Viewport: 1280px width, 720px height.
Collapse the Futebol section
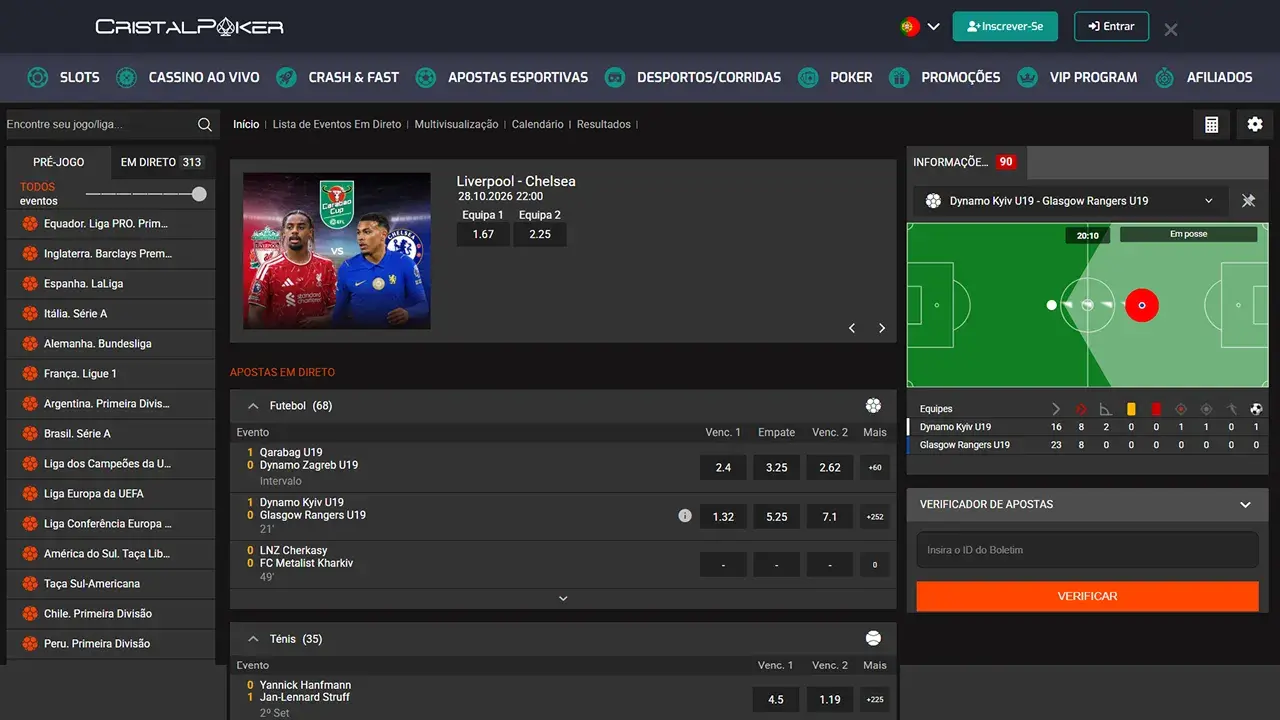[251, 406]
